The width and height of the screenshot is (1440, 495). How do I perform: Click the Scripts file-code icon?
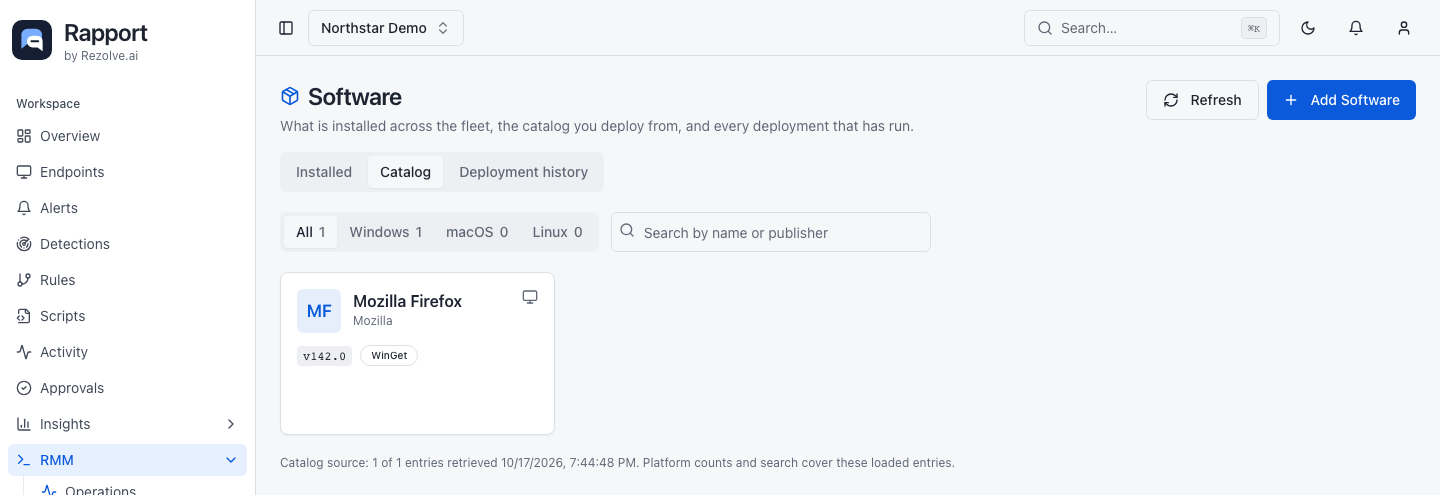click(x=24, y=316)
